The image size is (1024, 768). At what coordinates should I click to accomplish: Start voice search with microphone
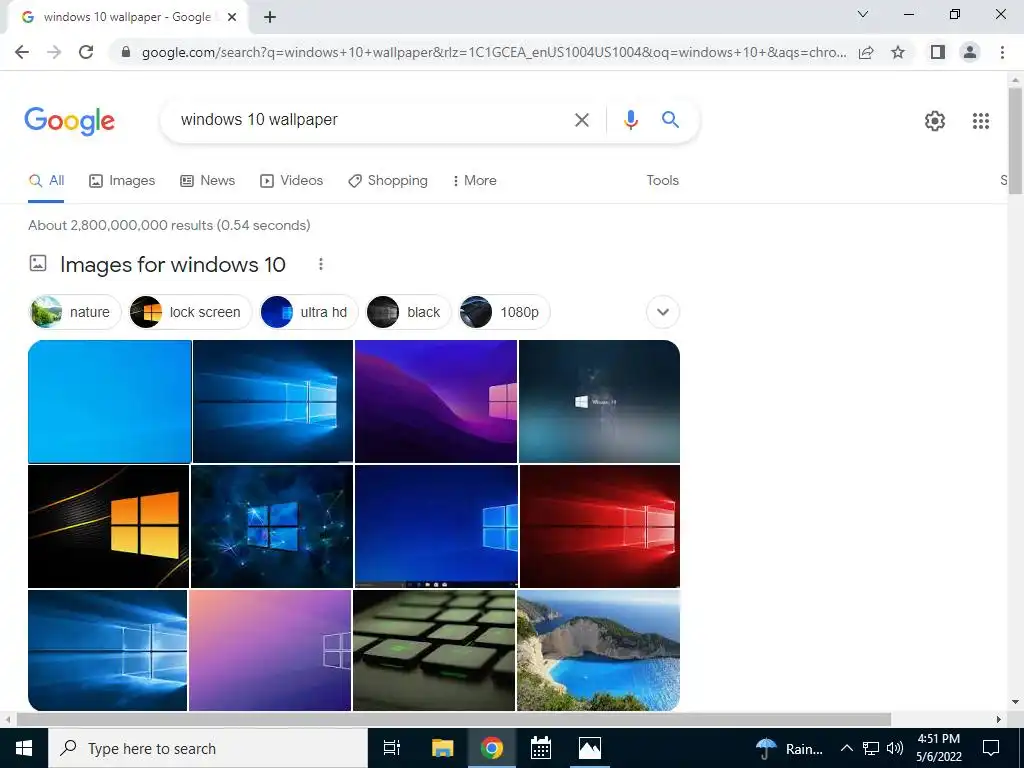(630, 120)
